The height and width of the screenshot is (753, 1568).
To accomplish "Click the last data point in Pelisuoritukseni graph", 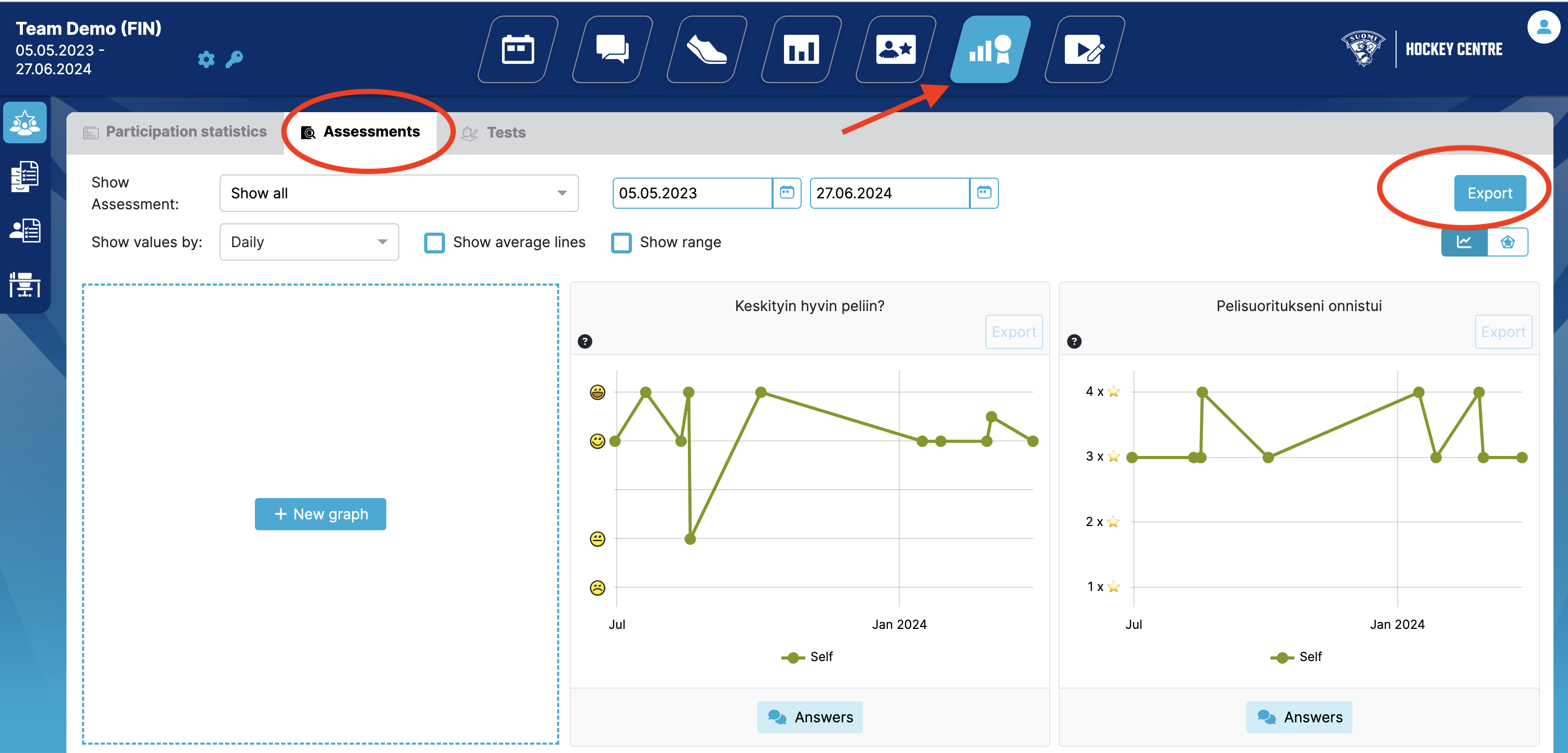I will click(x=1522, y=458).
